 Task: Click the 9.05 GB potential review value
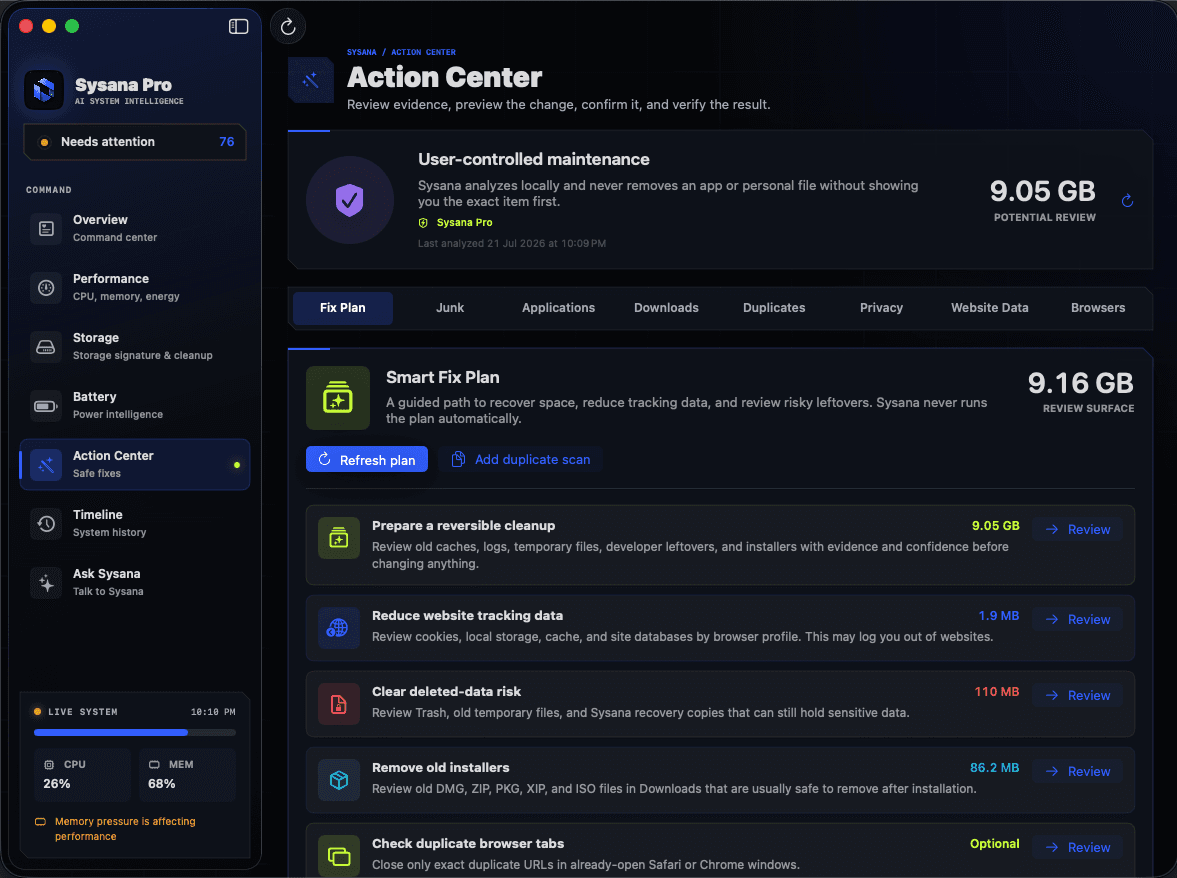point(1043,191)
